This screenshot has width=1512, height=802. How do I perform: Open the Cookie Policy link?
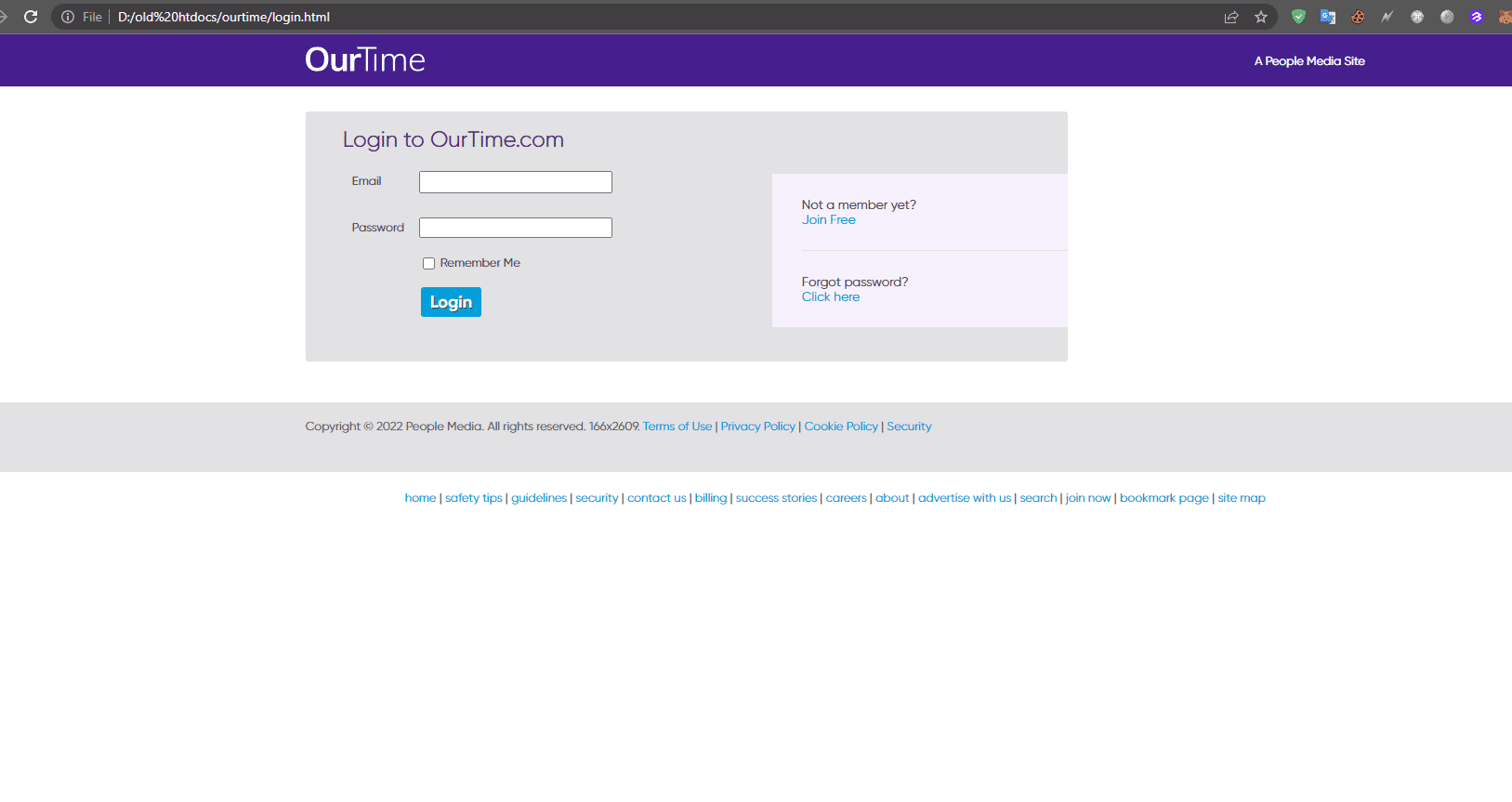(841, 427)
